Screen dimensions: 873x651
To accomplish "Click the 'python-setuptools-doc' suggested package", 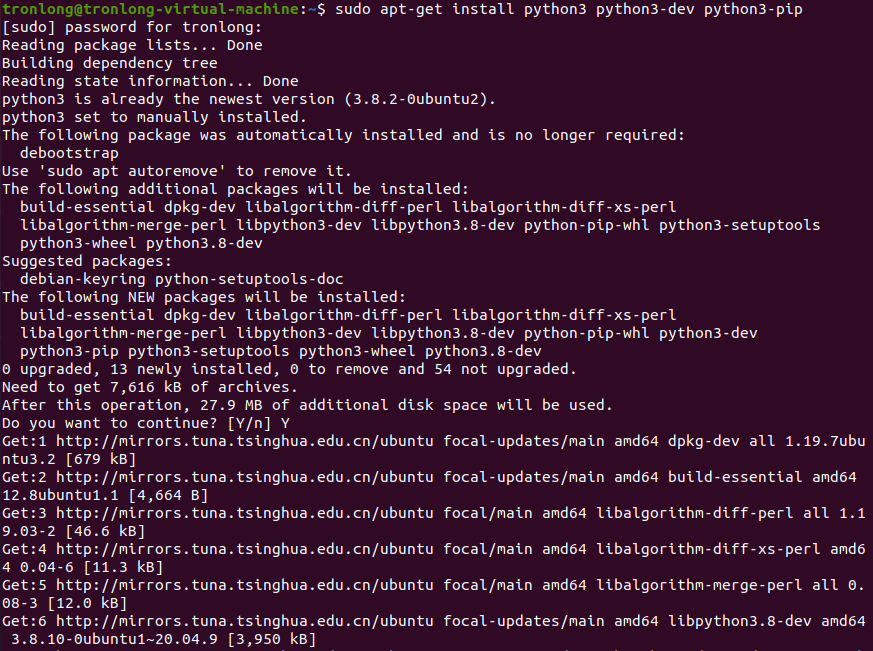I will (x=249, y=279).
